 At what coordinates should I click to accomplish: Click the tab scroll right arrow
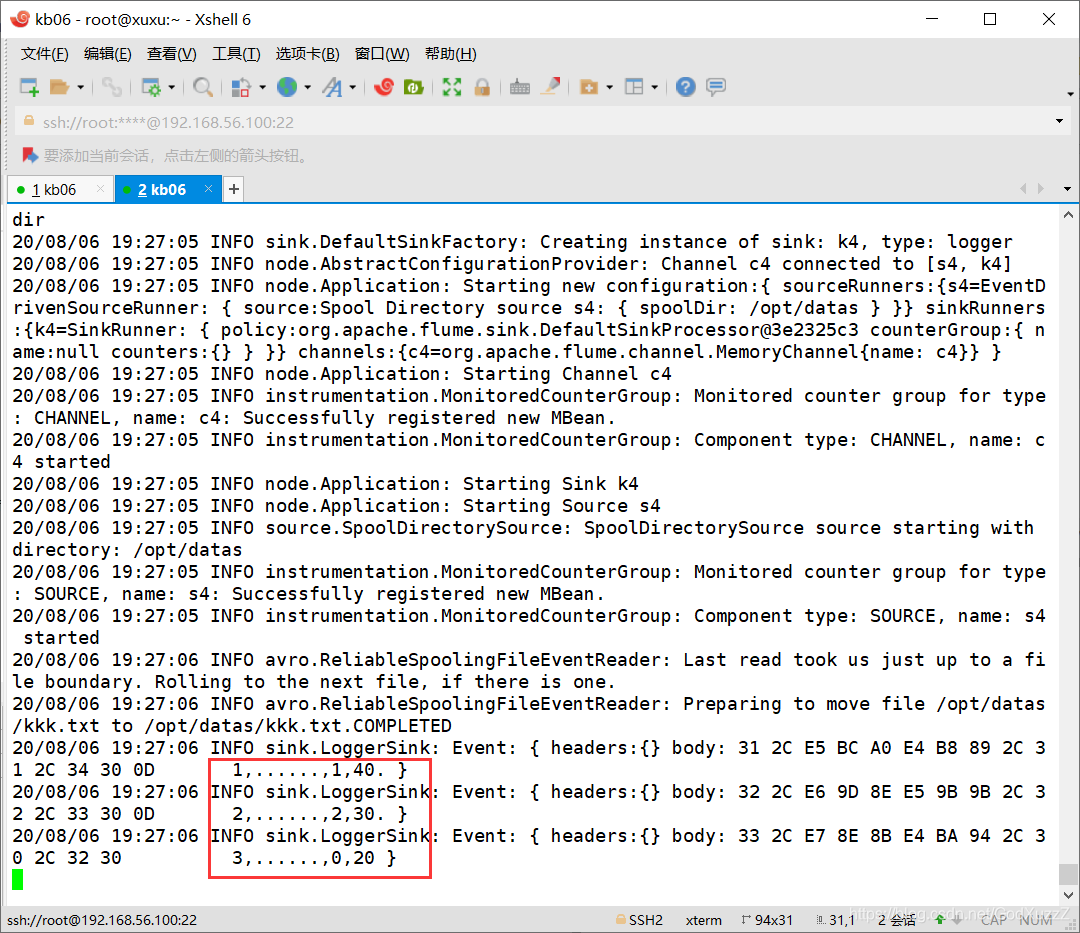1041,189
